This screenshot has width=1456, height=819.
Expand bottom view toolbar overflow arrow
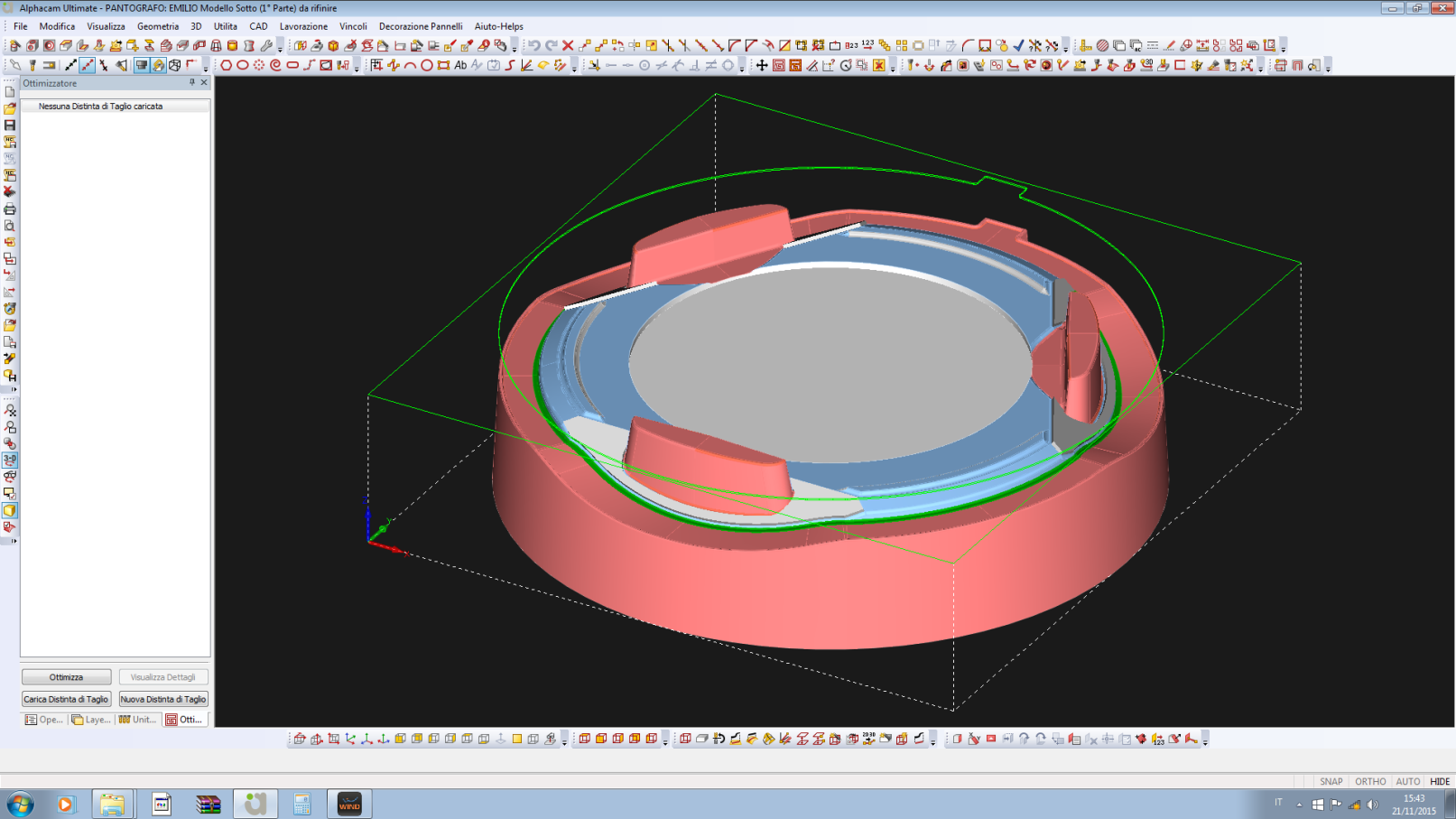564,741
